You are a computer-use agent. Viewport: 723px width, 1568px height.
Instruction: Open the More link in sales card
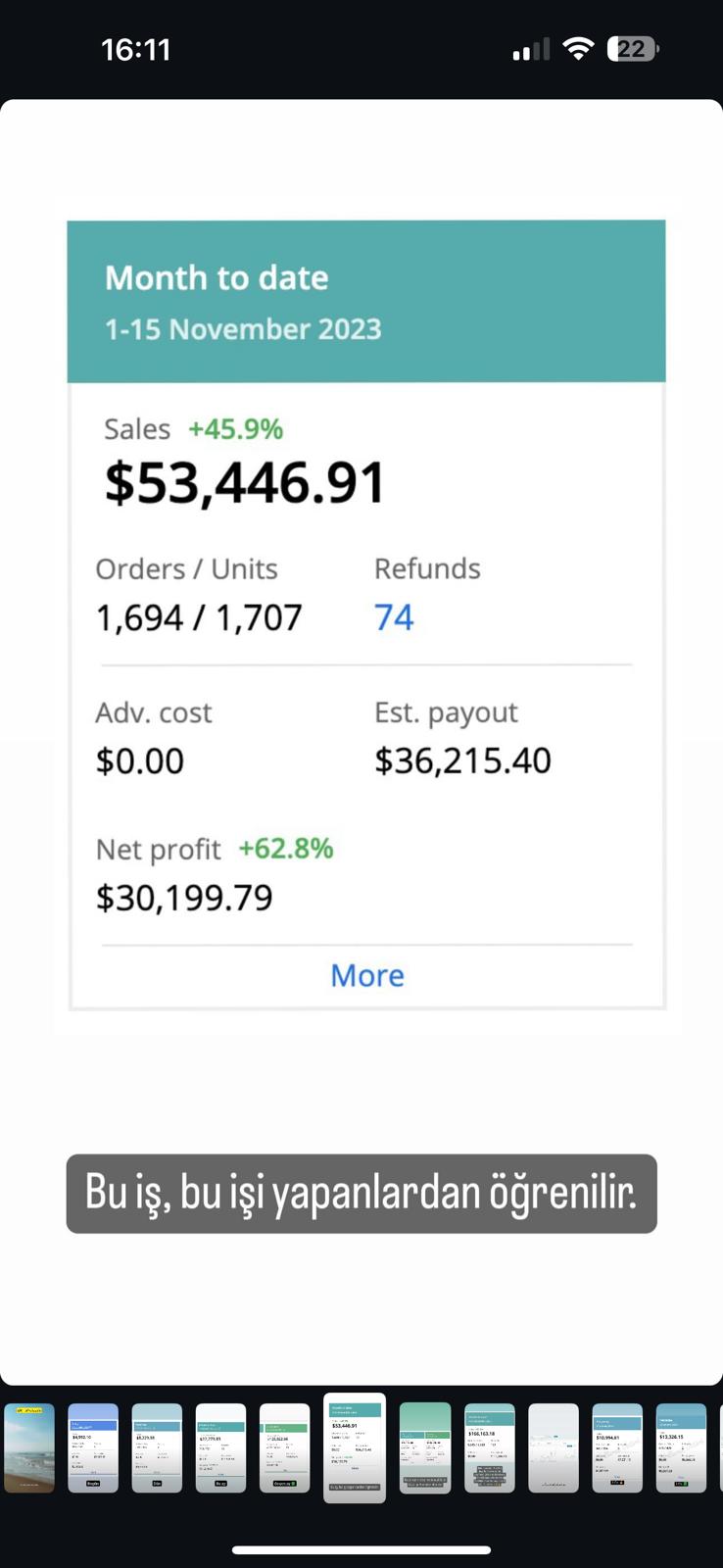(x=366, y=975)
